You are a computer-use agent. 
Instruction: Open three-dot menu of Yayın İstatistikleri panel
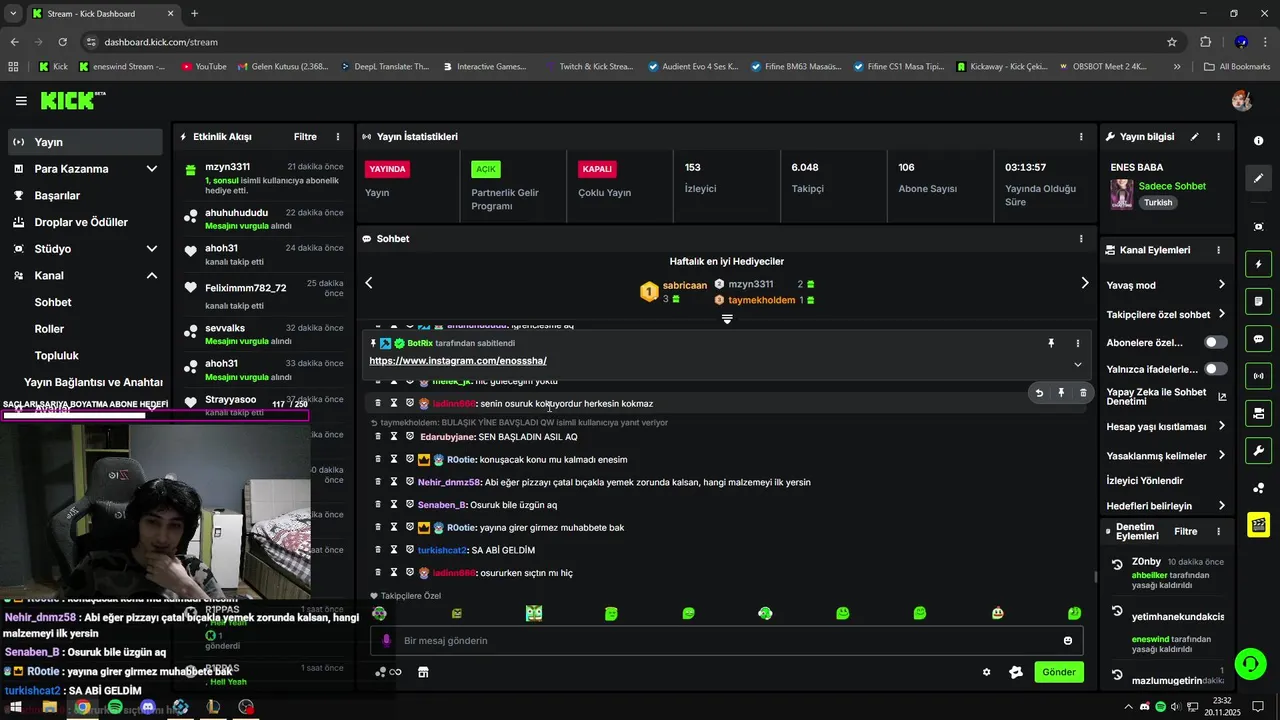pos(1081,136)
